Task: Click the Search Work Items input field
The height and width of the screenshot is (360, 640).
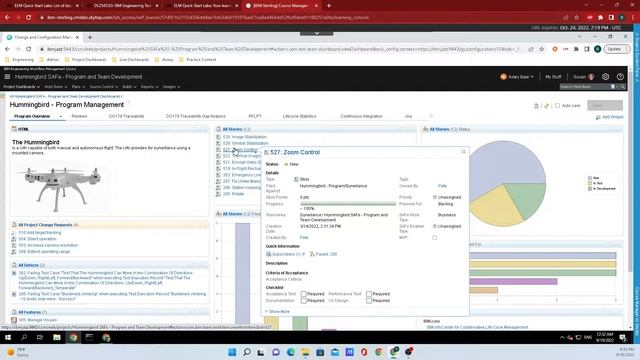Action: click(x=585, y=87)
